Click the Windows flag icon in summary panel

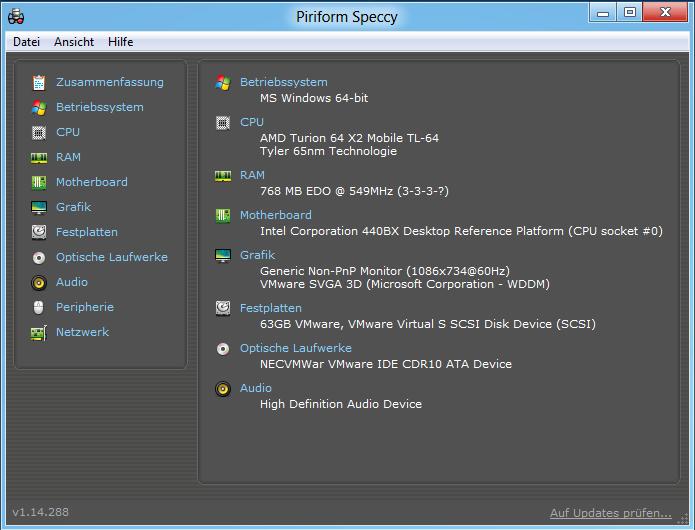click(223, 82)
